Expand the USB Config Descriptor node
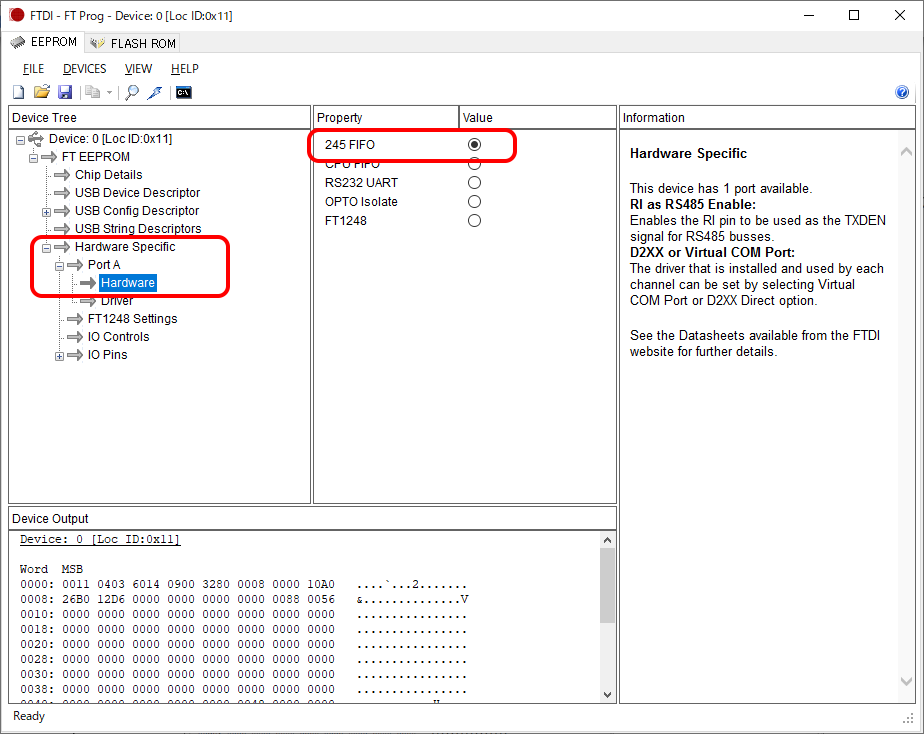 46,211
